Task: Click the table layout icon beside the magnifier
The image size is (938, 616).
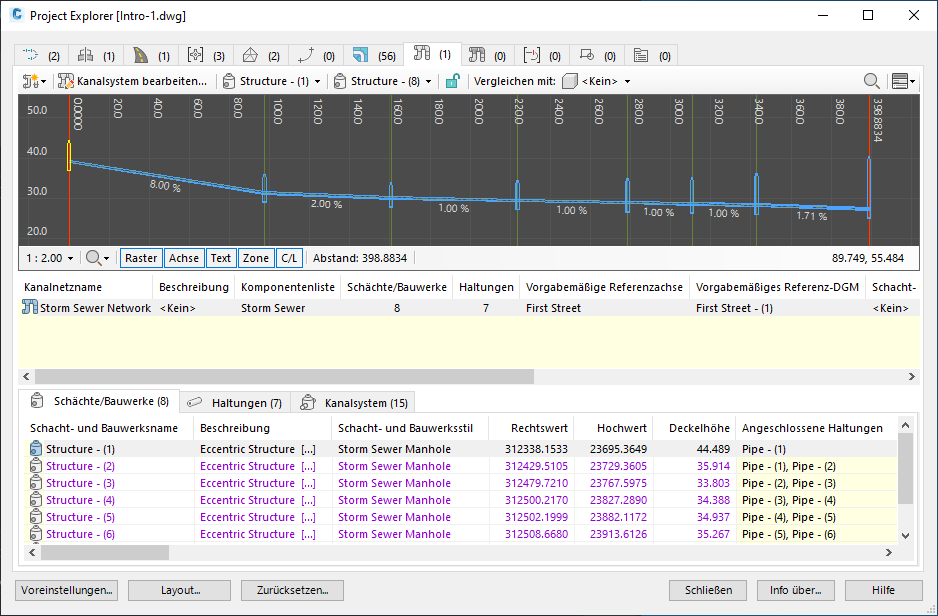Action: tap(901, 82)
